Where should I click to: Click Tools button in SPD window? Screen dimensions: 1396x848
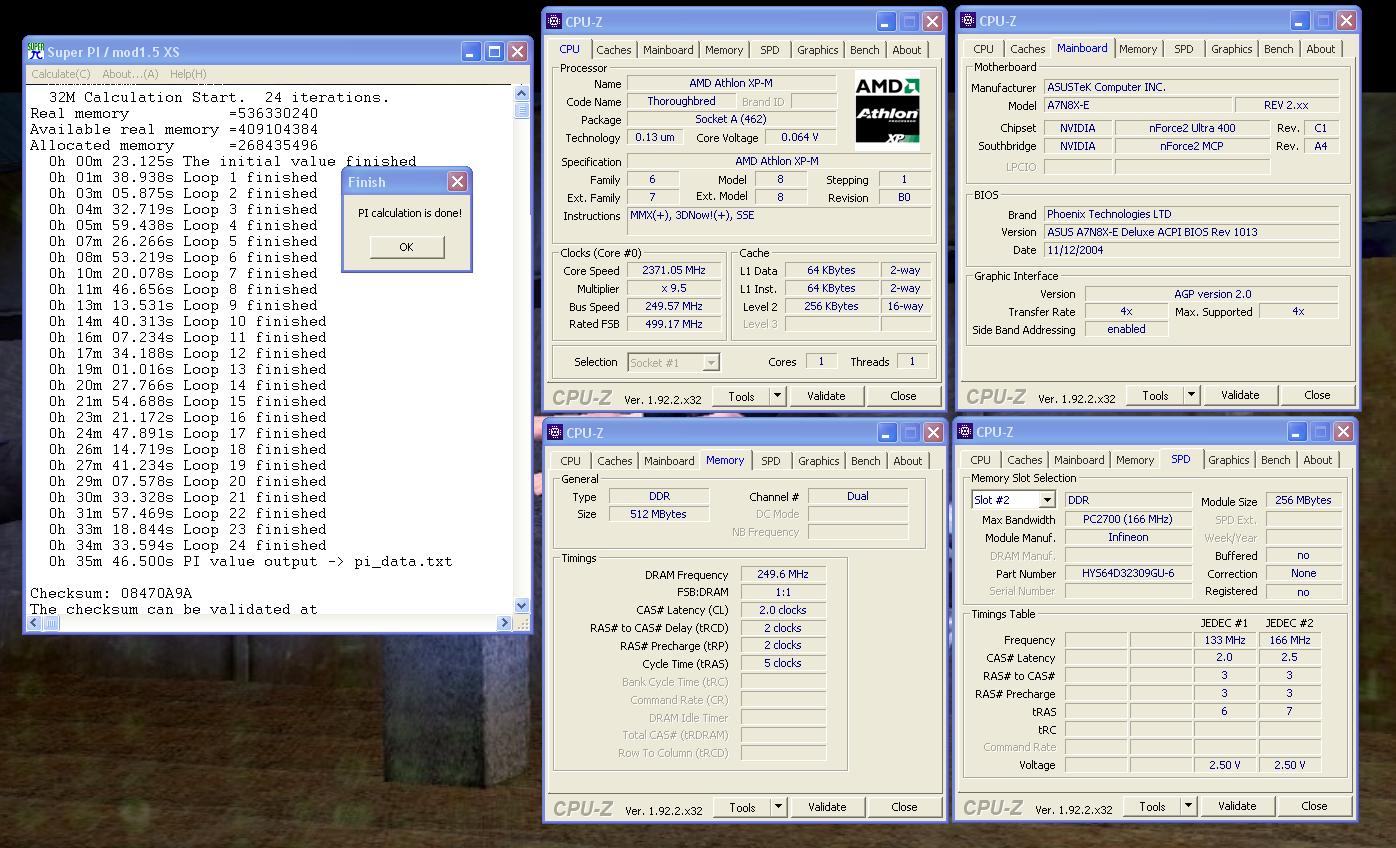tap(1152, 806)
